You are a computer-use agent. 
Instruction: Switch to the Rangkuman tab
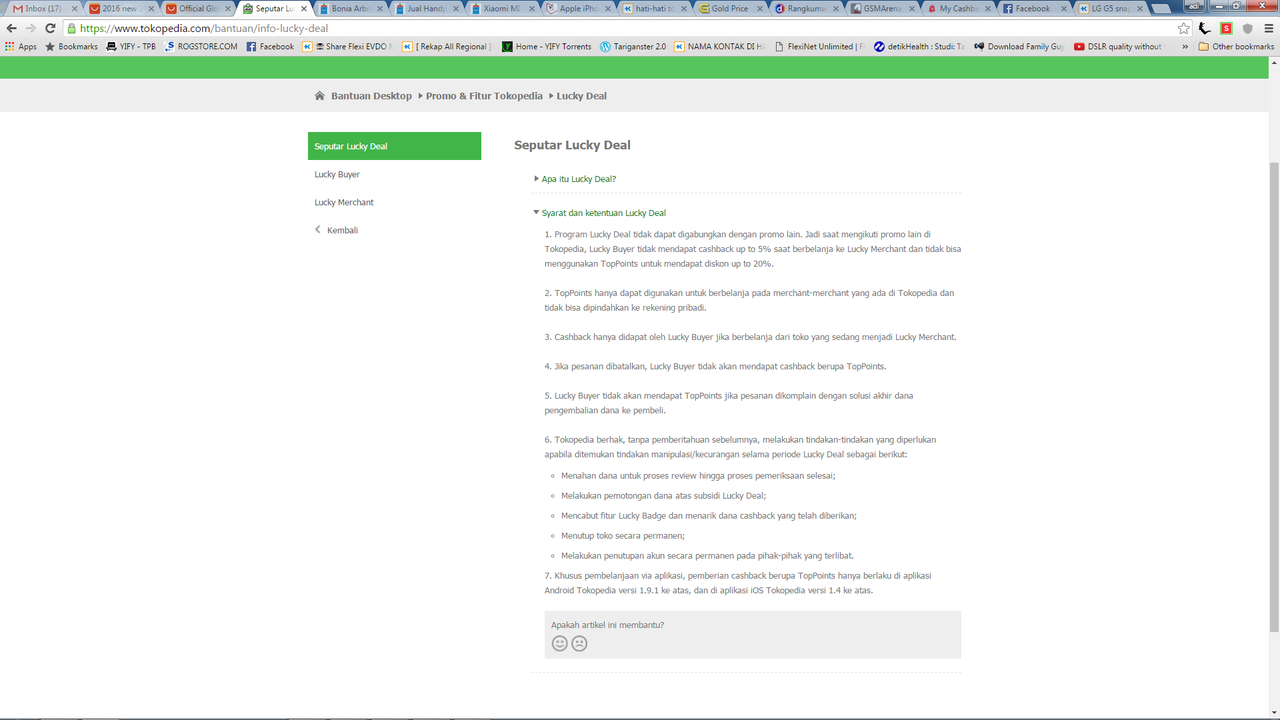pyautogui.click(x=806, y=8)
